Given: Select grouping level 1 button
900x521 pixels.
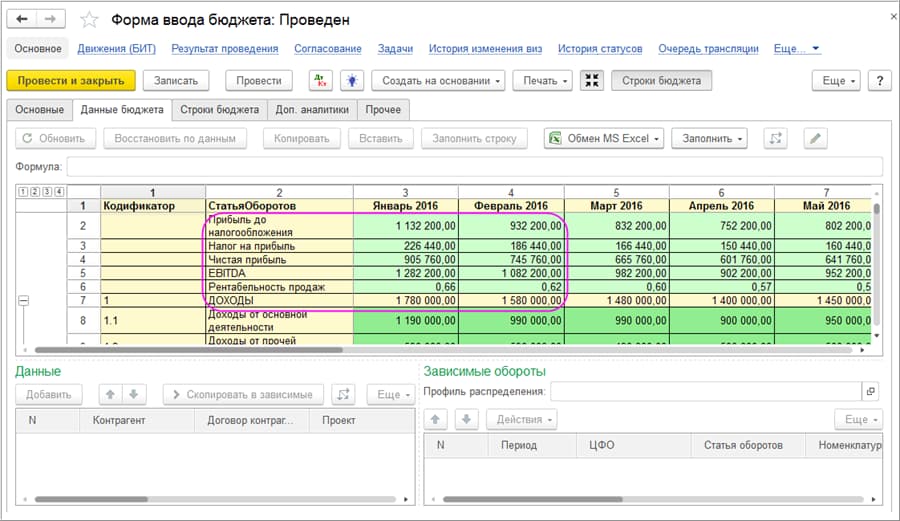Looking at the screenshot, I should click(x=23, y=192).
